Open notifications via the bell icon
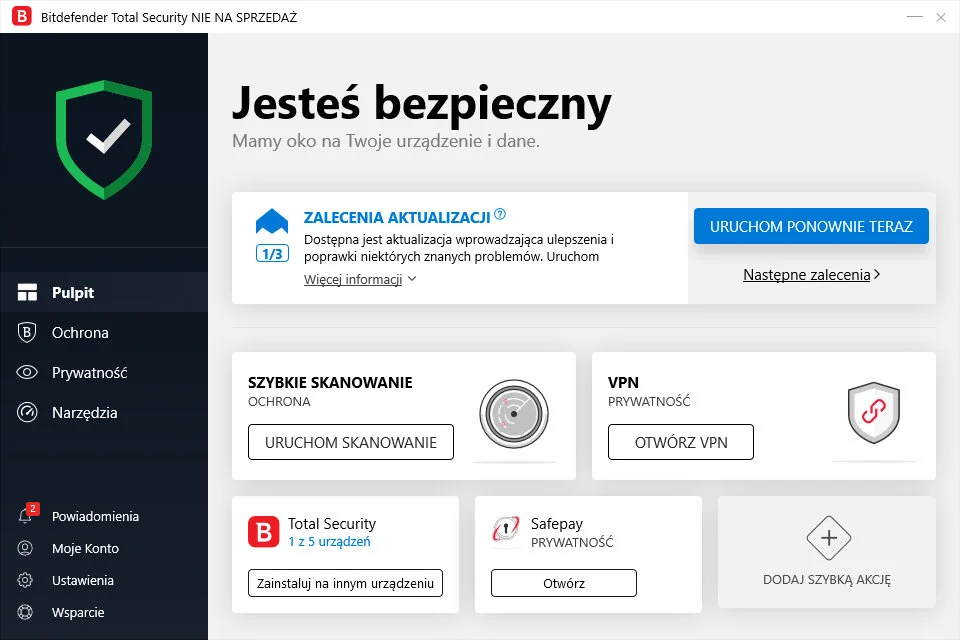 click(24, 516)
